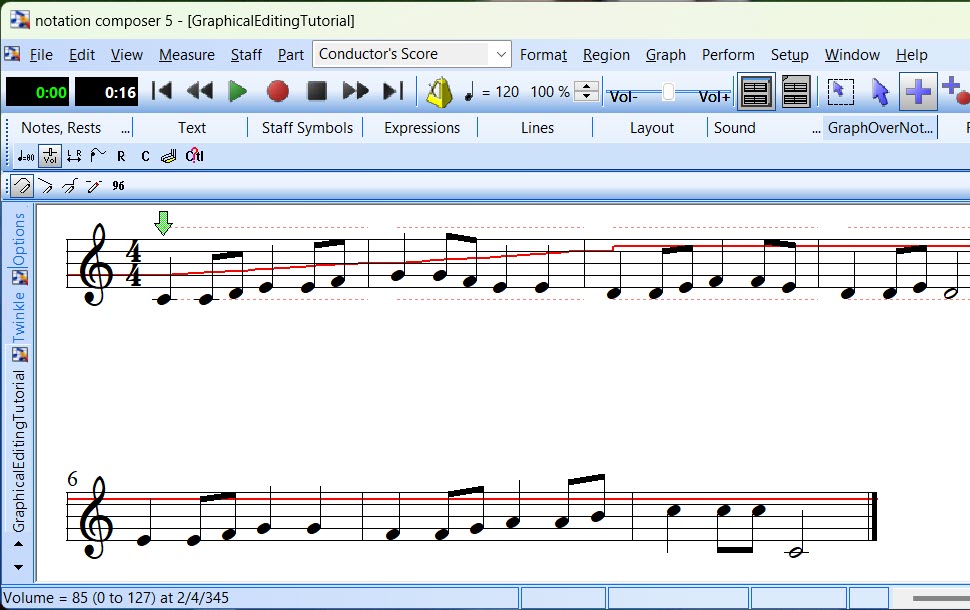Click the green playback start arrow marker

(x=163, y=223)
